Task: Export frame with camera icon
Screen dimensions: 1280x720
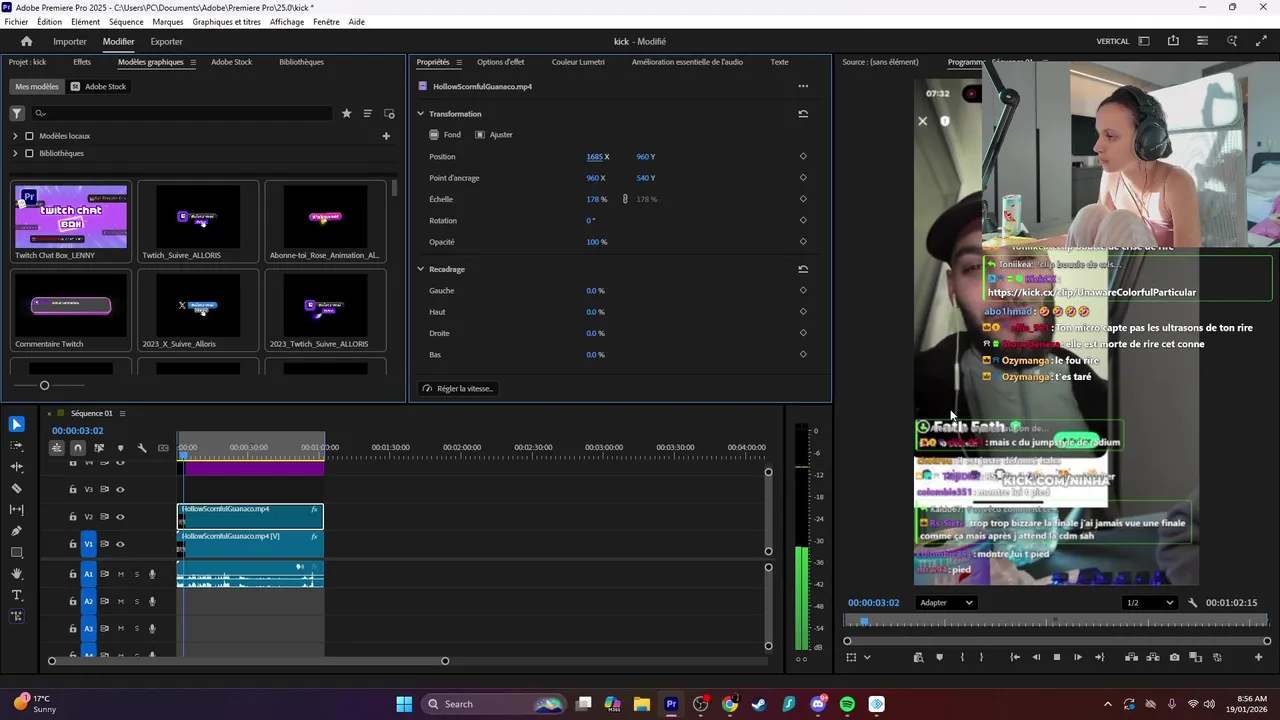Action: pos(1174,657)
